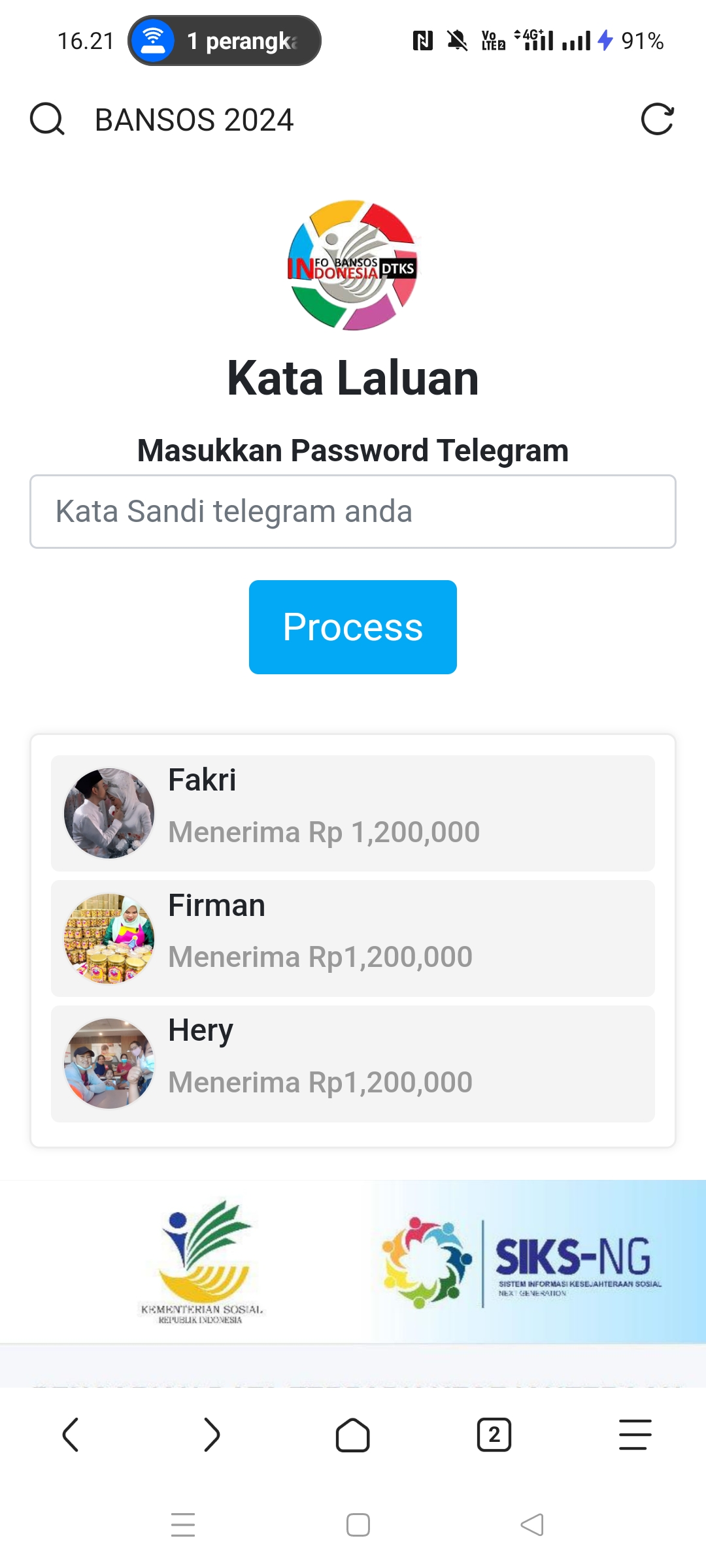The width and height of the screenshot is (706, 1568).
Task: Tap the NFC status icon
Action: coord(422,40)
